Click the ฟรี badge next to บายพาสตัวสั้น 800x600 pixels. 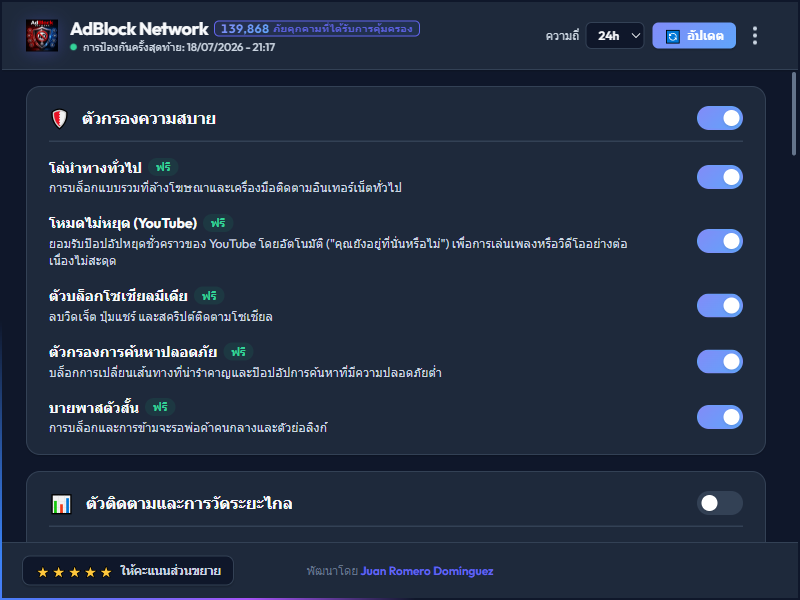pos(160,407)
